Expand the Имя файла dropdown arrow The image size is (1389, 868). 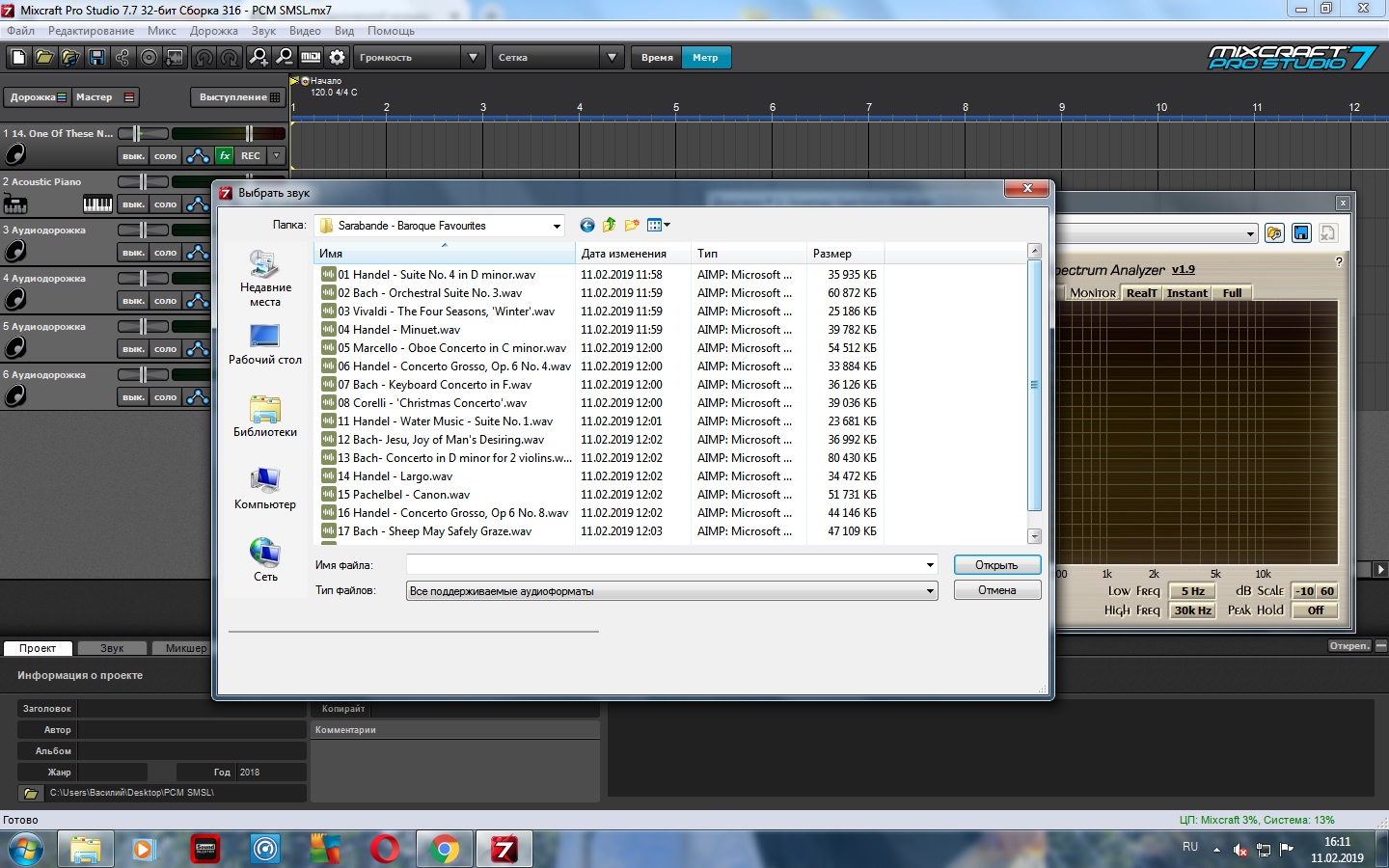pos(930,565)
